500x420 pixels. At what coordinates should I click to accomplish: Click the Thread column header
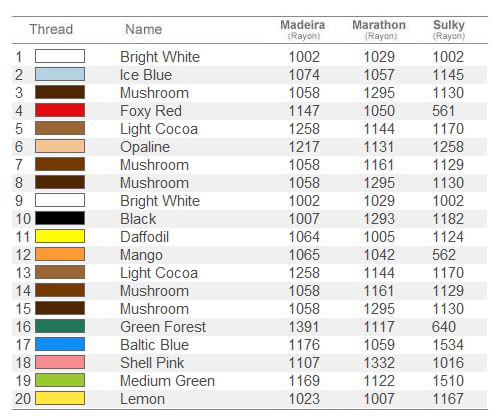[x=51, y=29]
